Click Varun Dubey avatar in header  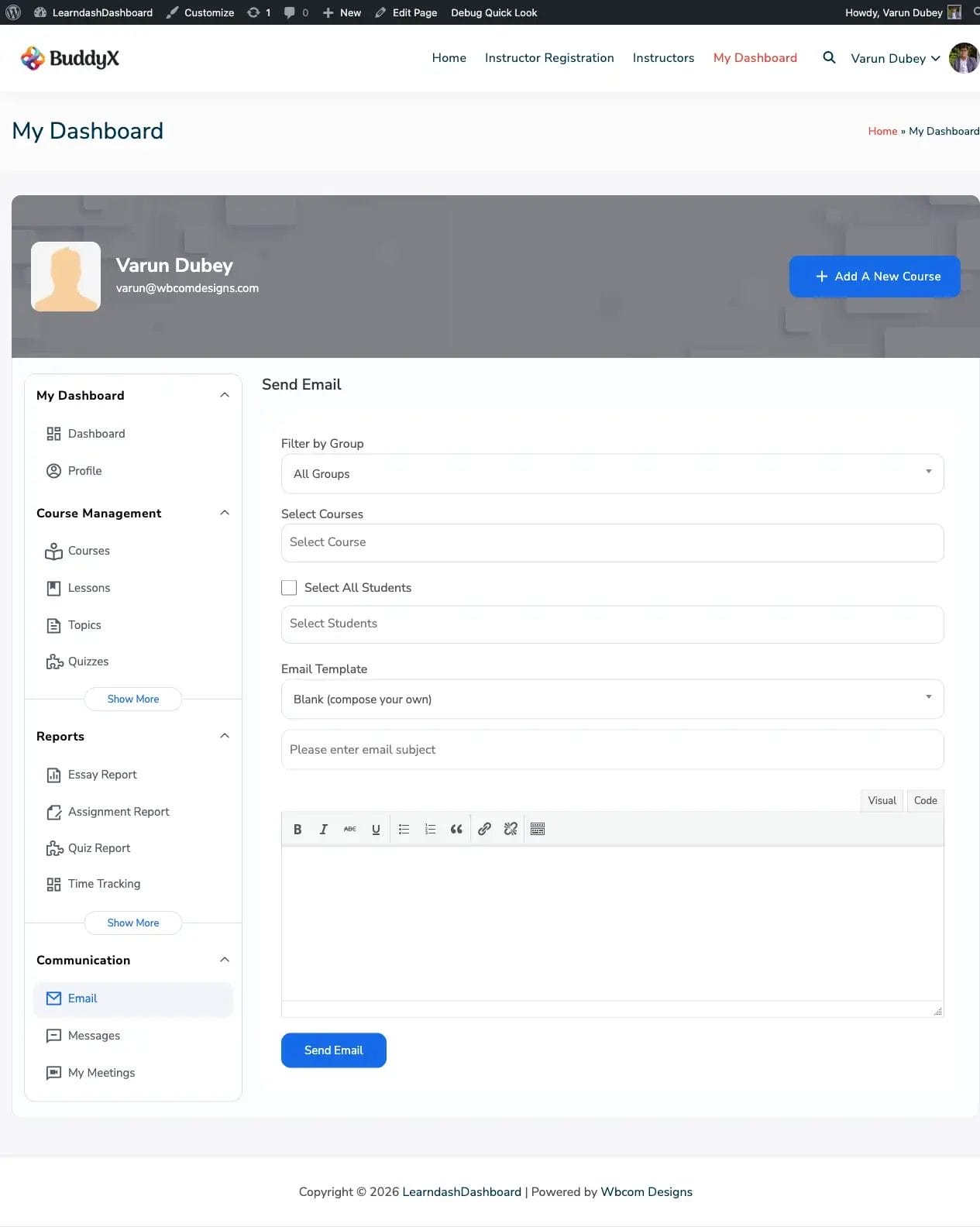point(965,58)
